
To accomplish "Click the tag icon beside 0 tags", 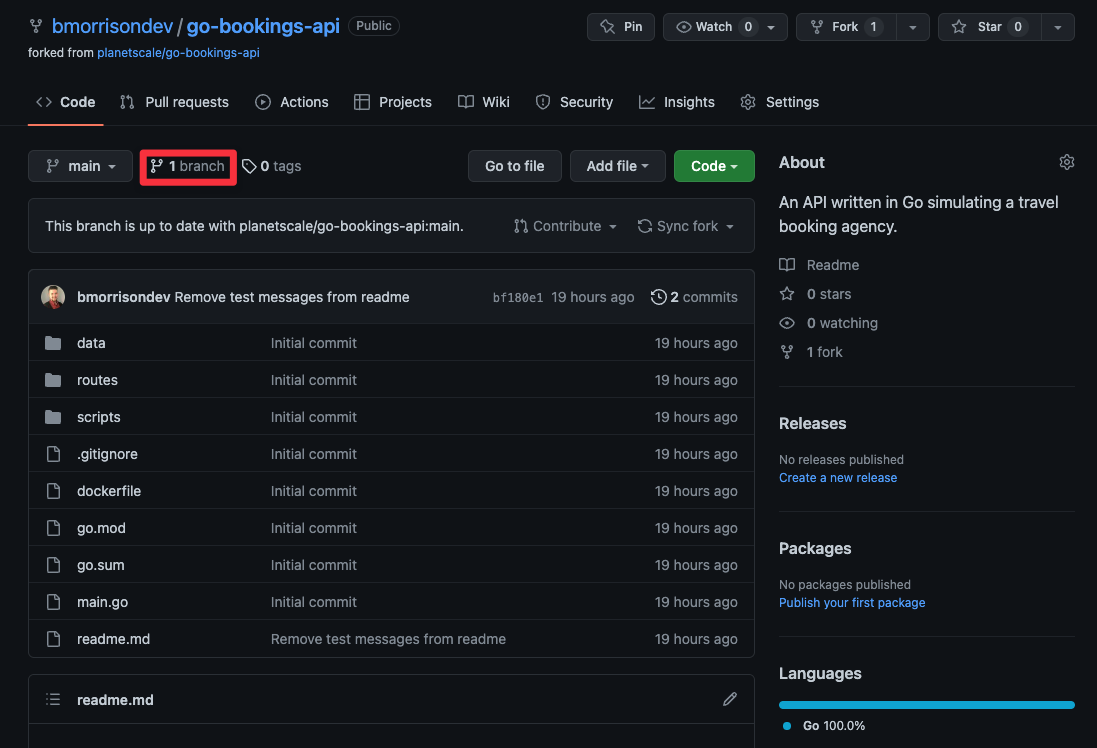I will (x=249, y=167).
